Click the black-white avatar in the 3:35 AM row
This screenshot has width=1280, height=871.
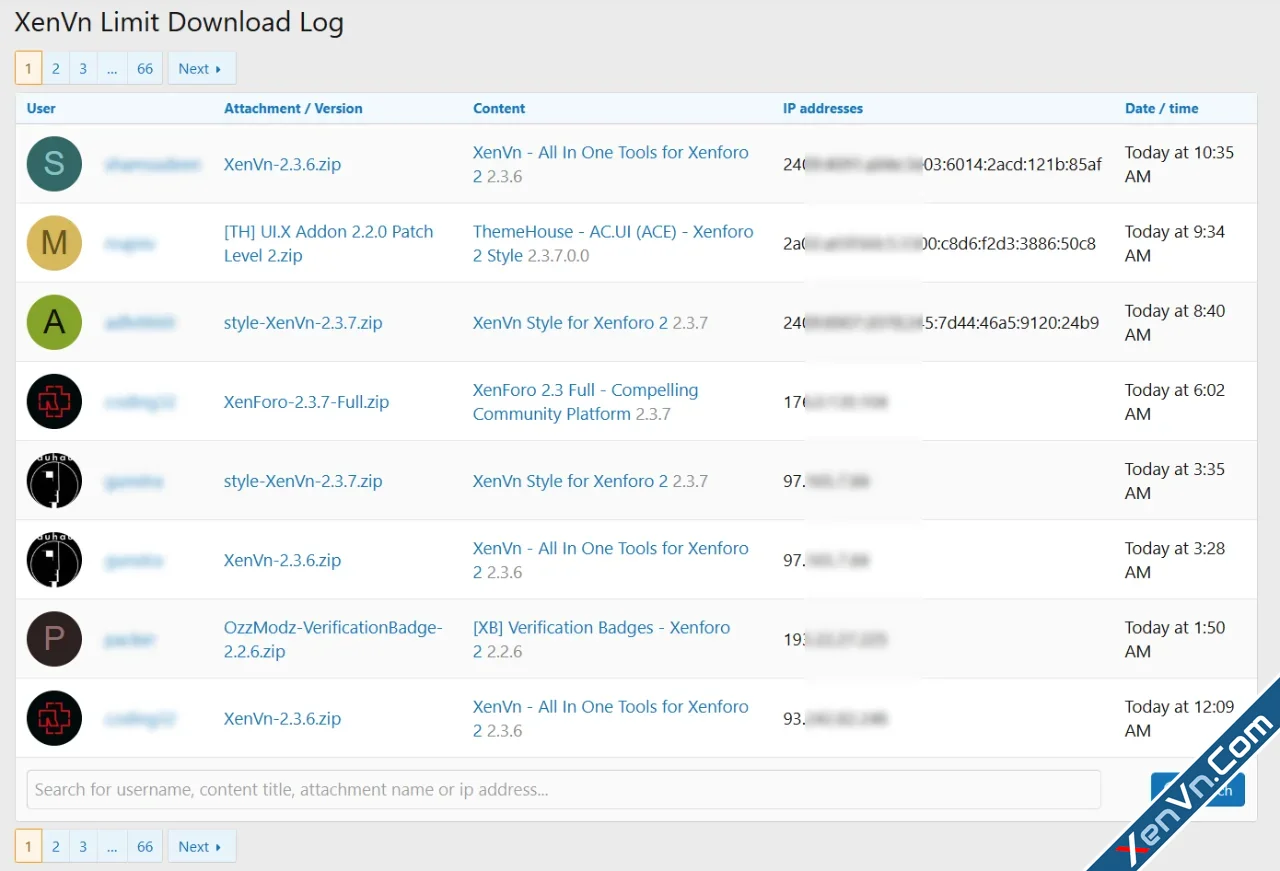(x=54, y=480)
